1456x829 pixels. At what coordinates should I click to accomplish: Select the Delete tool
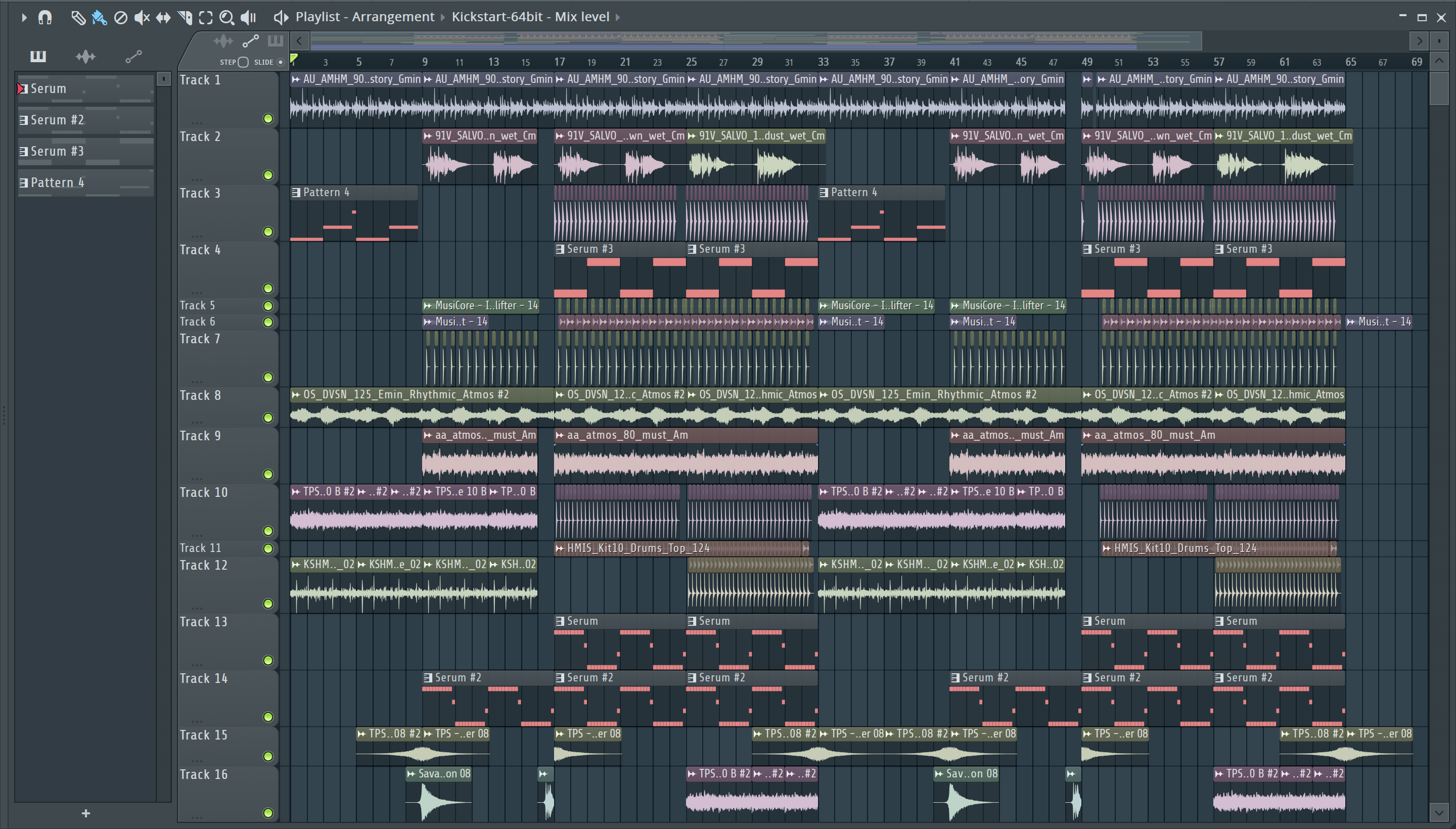pyautogui.click(x=121, y=18)
